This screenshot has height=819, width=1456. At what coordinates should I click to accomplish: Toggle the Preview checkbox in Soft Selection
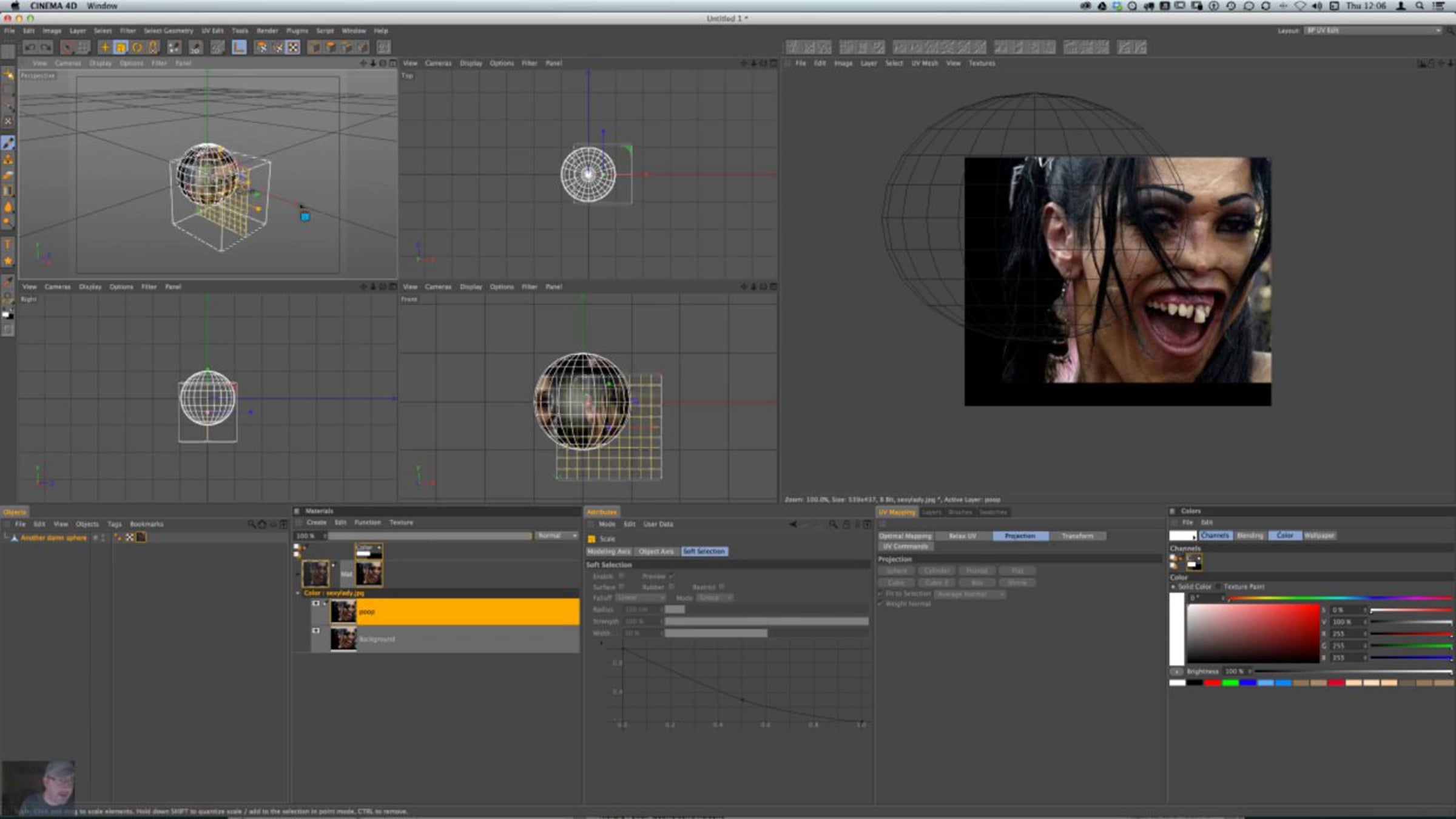[x=671, y=576]
